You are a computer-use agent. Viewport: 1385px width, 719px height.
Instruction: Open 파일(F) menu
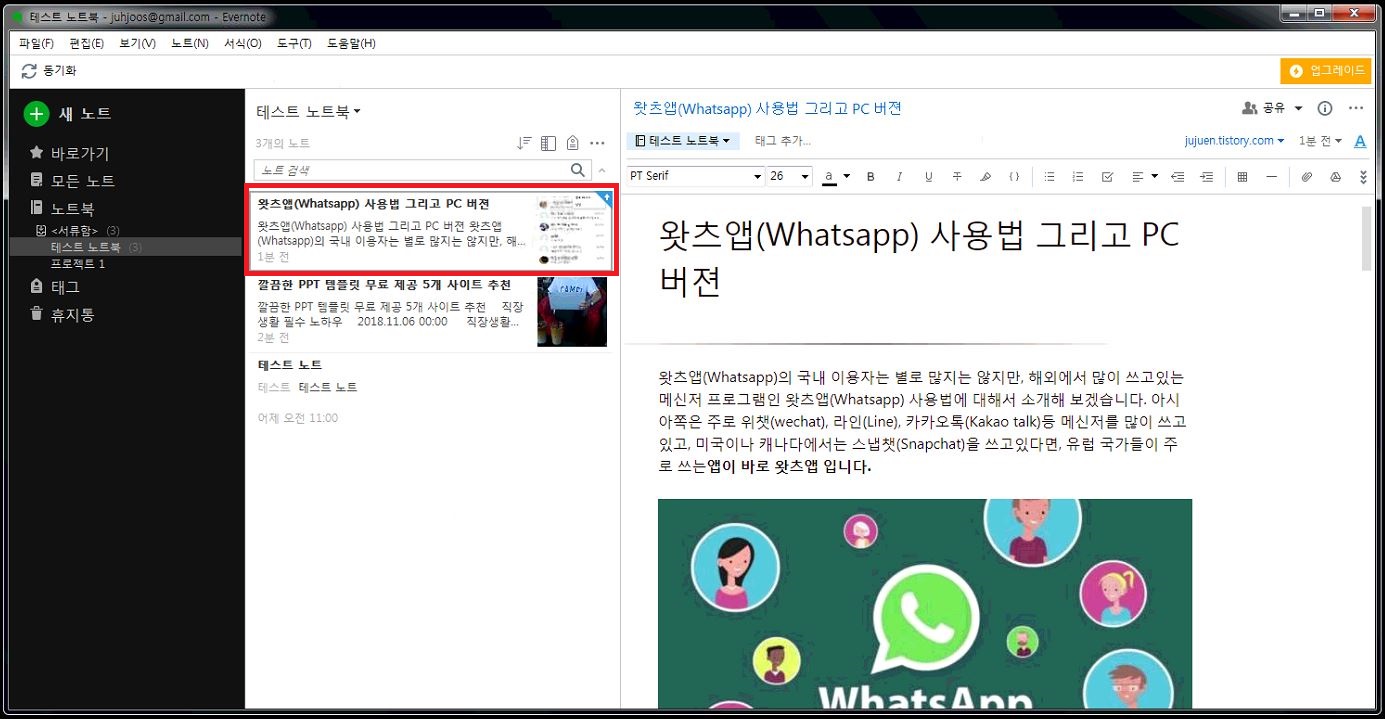pyautogui.click(x=37, y=43)
